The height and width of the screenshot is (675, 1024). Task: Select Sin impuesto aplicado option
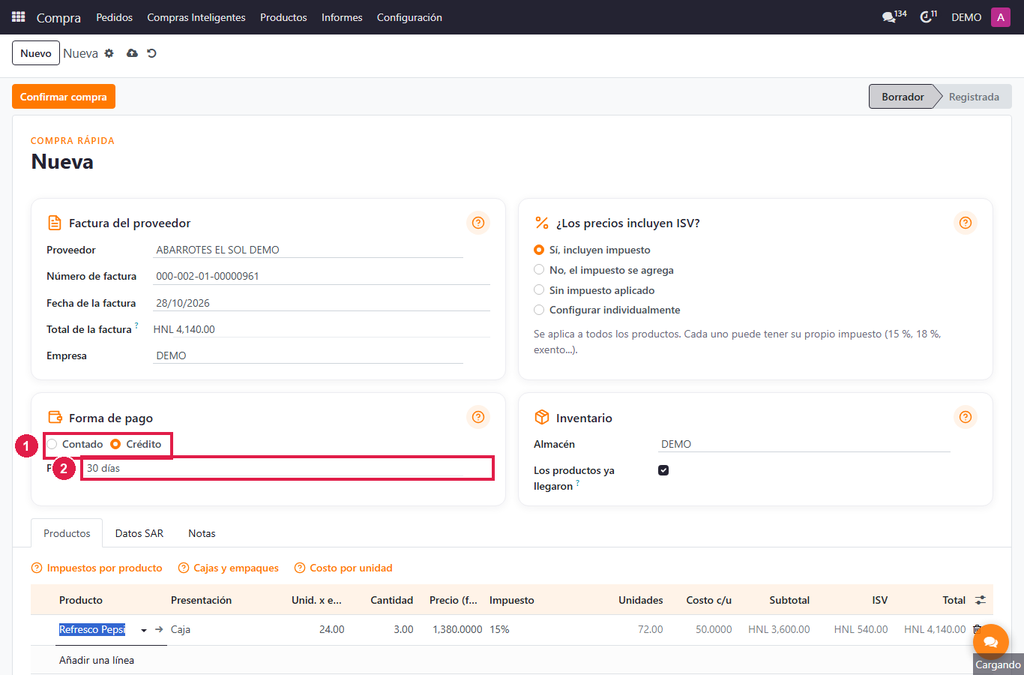[539, 290]
